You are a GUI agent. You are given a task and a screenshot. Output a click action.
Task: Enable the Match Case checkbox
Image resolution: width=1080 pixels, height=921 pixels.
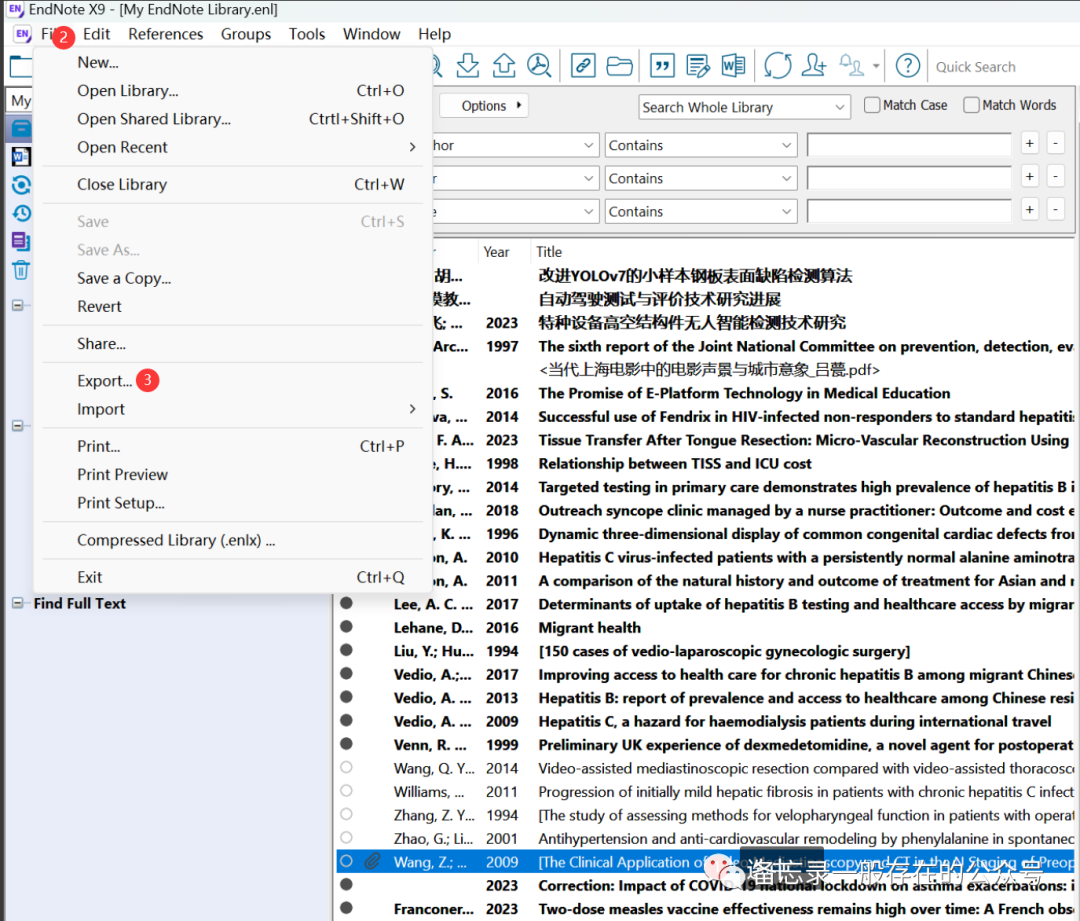(x=872, y=105)
